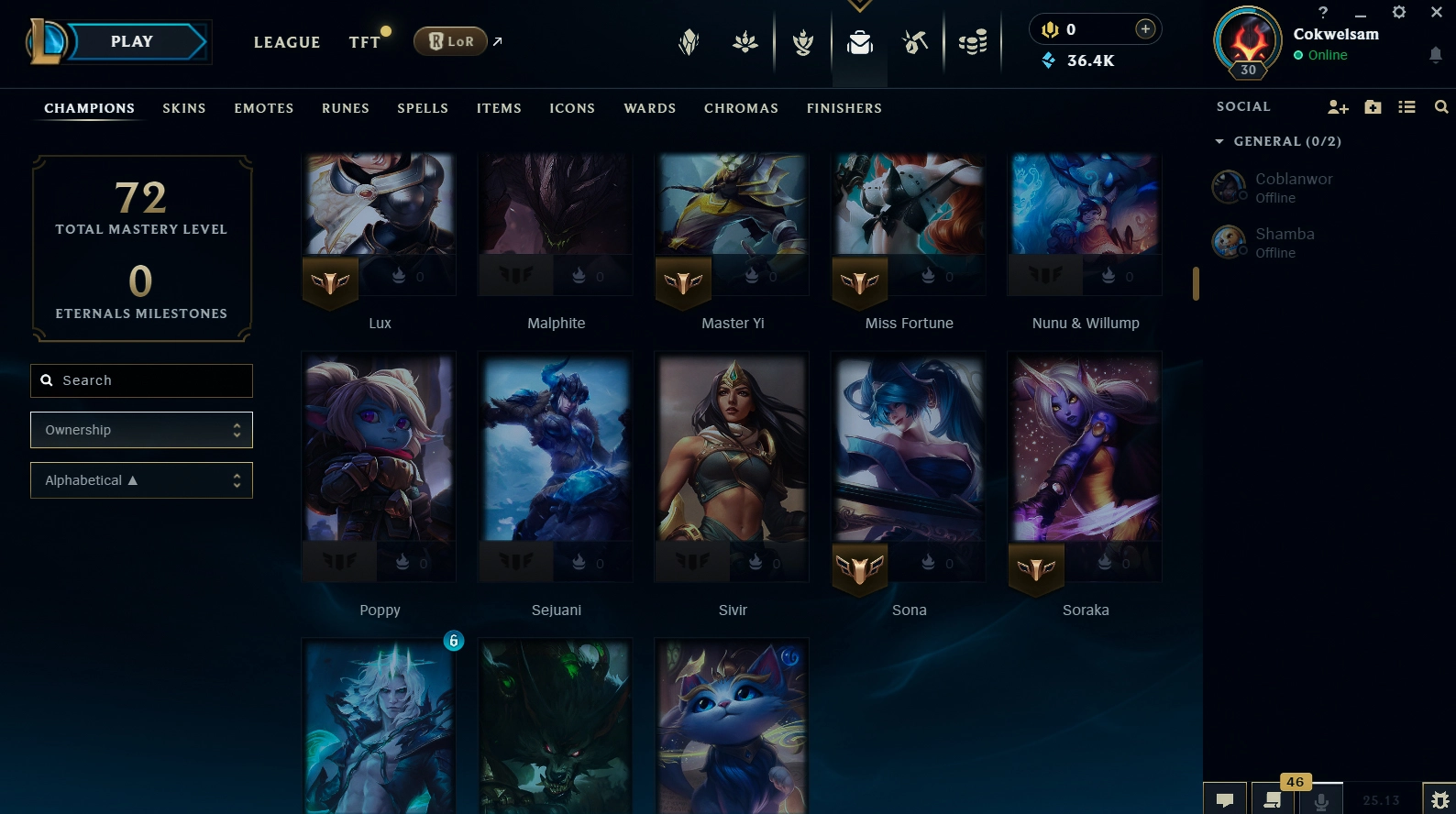Open the Store coins icon

(x=972, y=42)
